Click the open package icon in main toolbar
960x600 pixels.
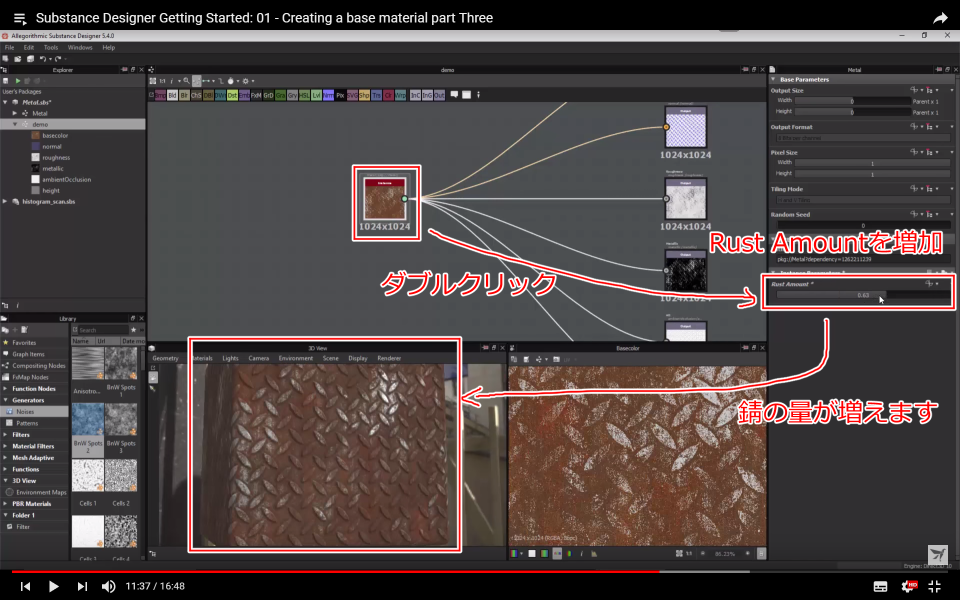pyautogui.click(x=17, y=59)
